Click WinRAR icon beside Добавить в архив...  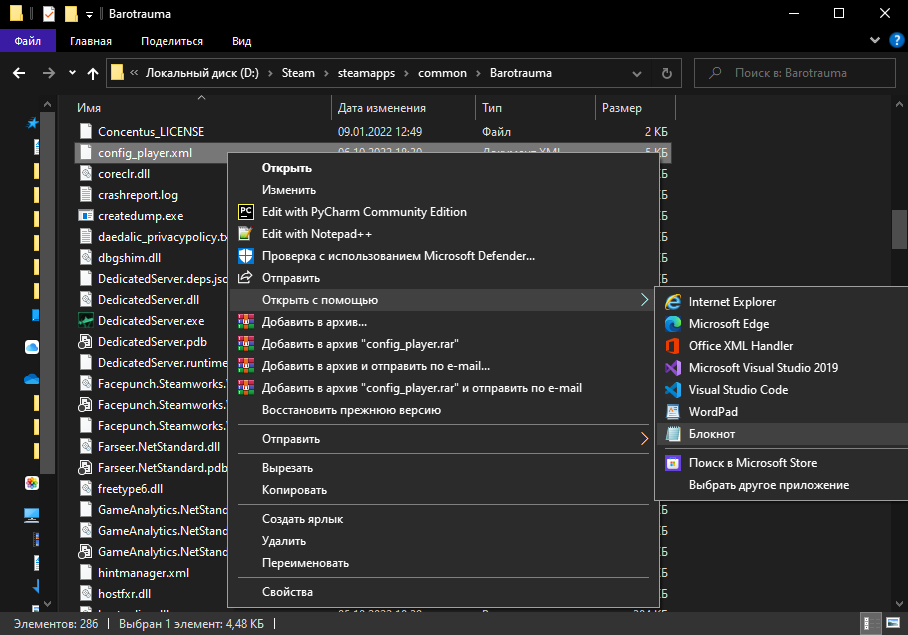pos(246,322)
